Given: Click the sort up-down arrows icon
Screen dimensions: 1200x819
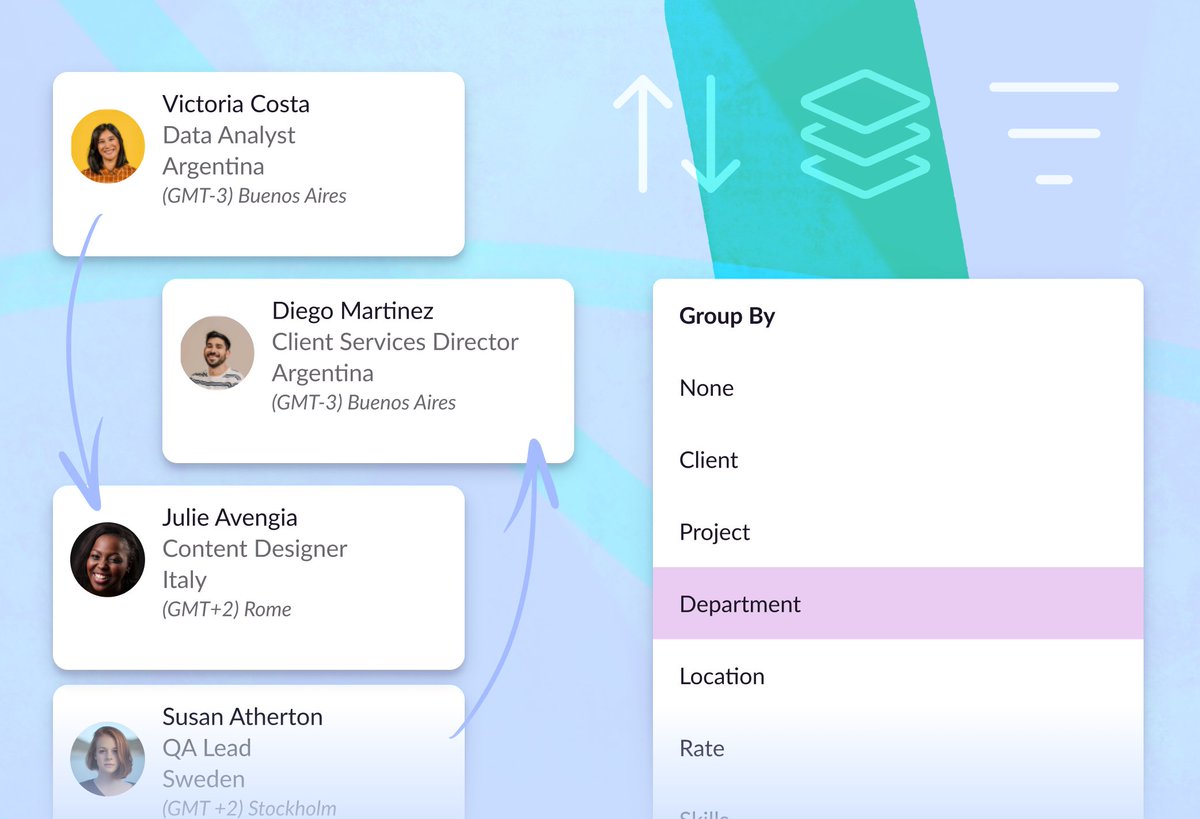Looking at the screenshot, I should click(677, 134).
